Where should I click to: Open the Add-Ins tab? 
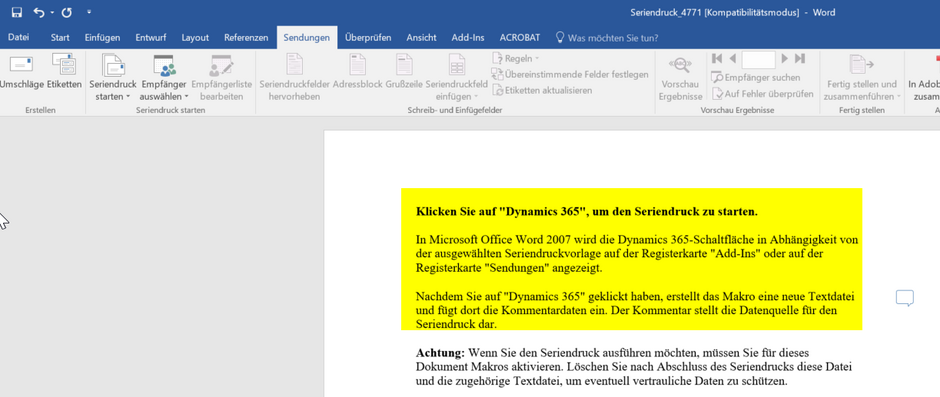pos(468,37)
